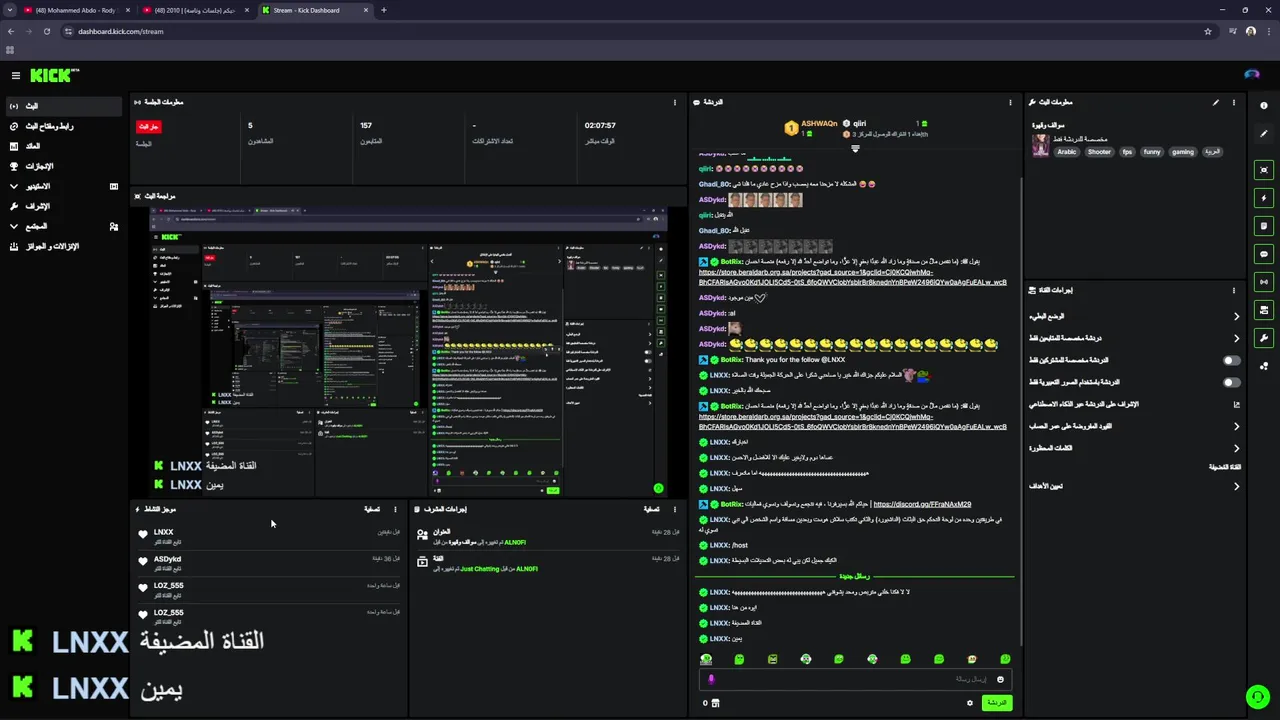The height and width of the screenshot is (720, 1280).
Task: Edit stream info using the pencil in stream info panel
Action: click(1216, 102)
